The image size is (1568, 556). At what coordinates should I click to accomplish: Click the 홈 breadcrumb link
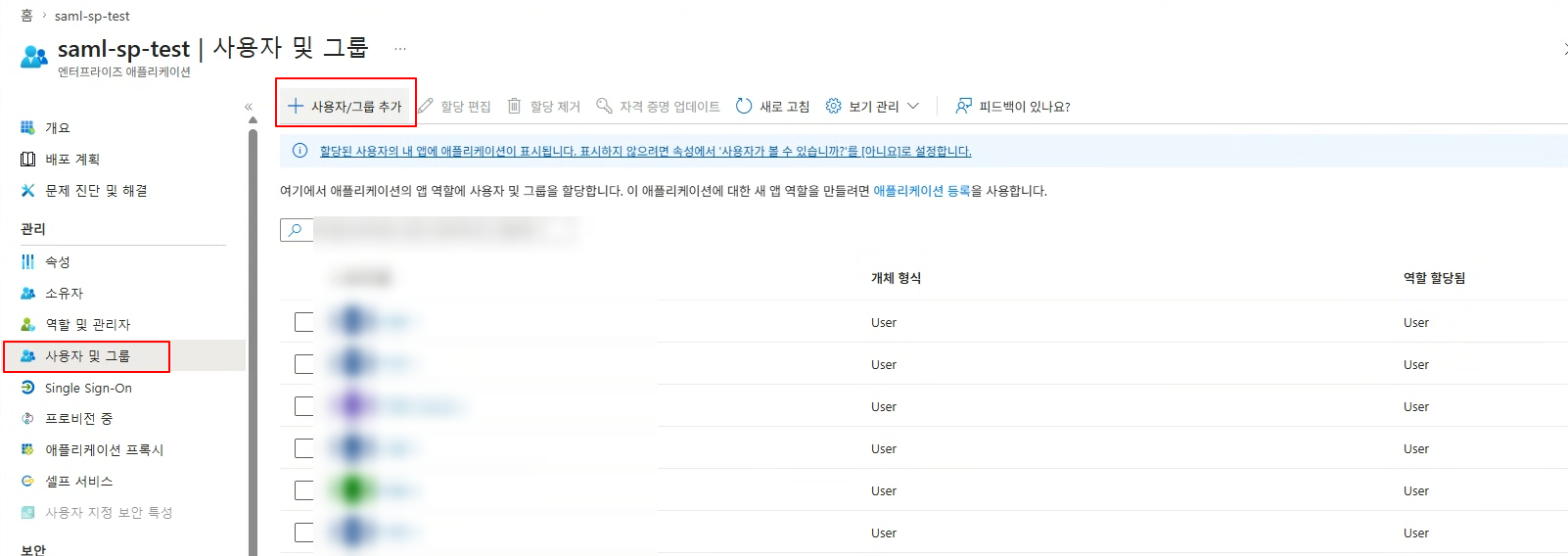(x=26, y=16)
